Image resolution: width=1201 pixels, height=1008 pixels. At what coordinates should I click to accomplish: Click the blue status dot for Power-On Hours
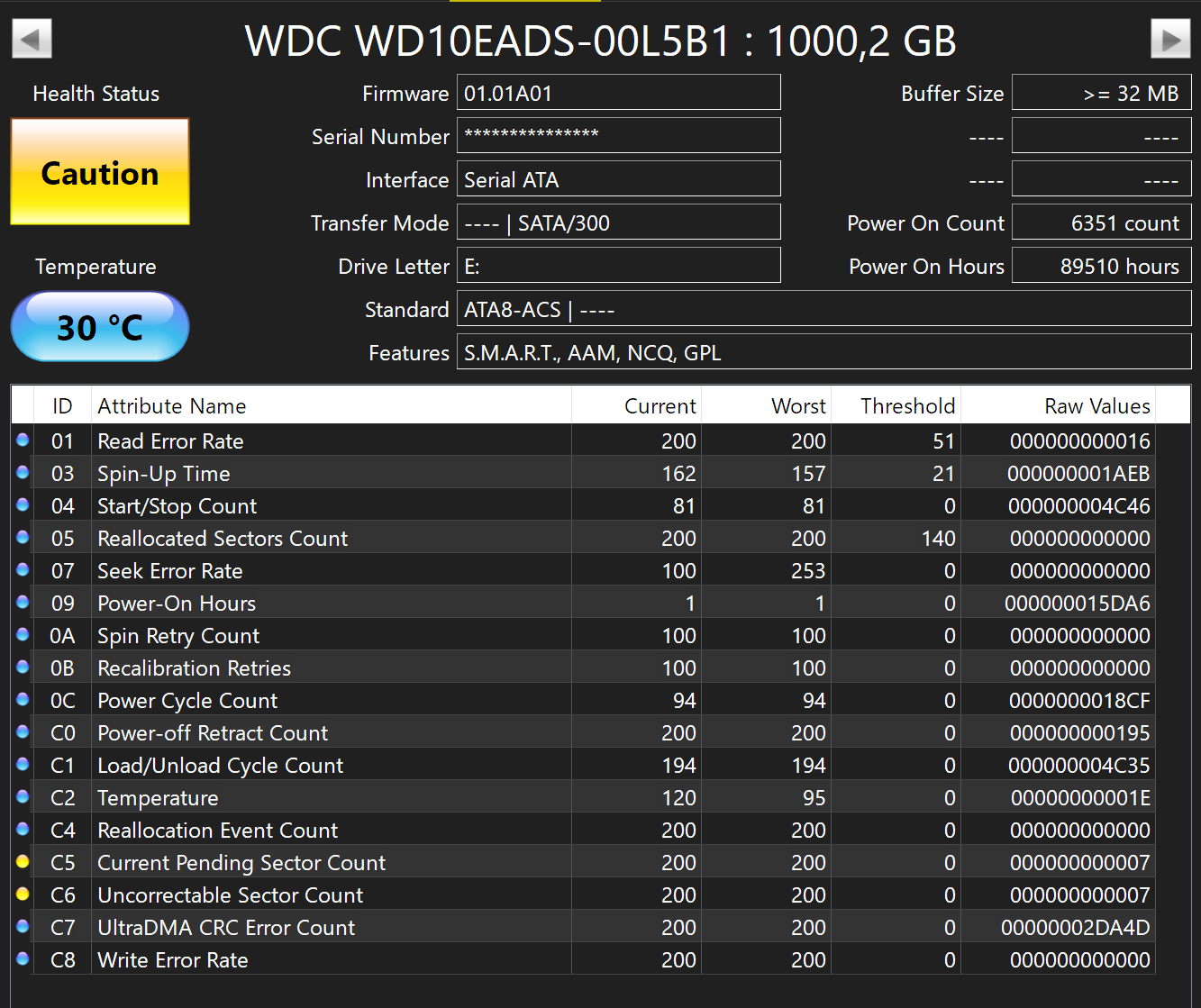23,603
